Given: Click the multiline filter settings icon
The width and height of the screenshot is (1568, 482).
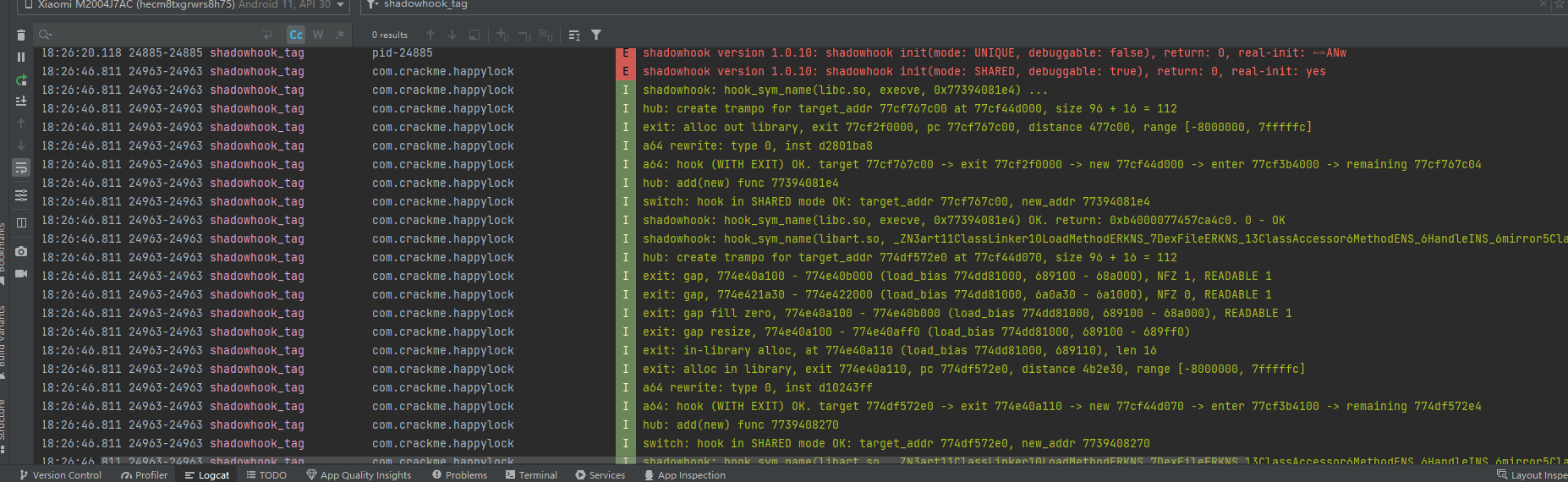Looking at the screenshot, I should 574,35.
